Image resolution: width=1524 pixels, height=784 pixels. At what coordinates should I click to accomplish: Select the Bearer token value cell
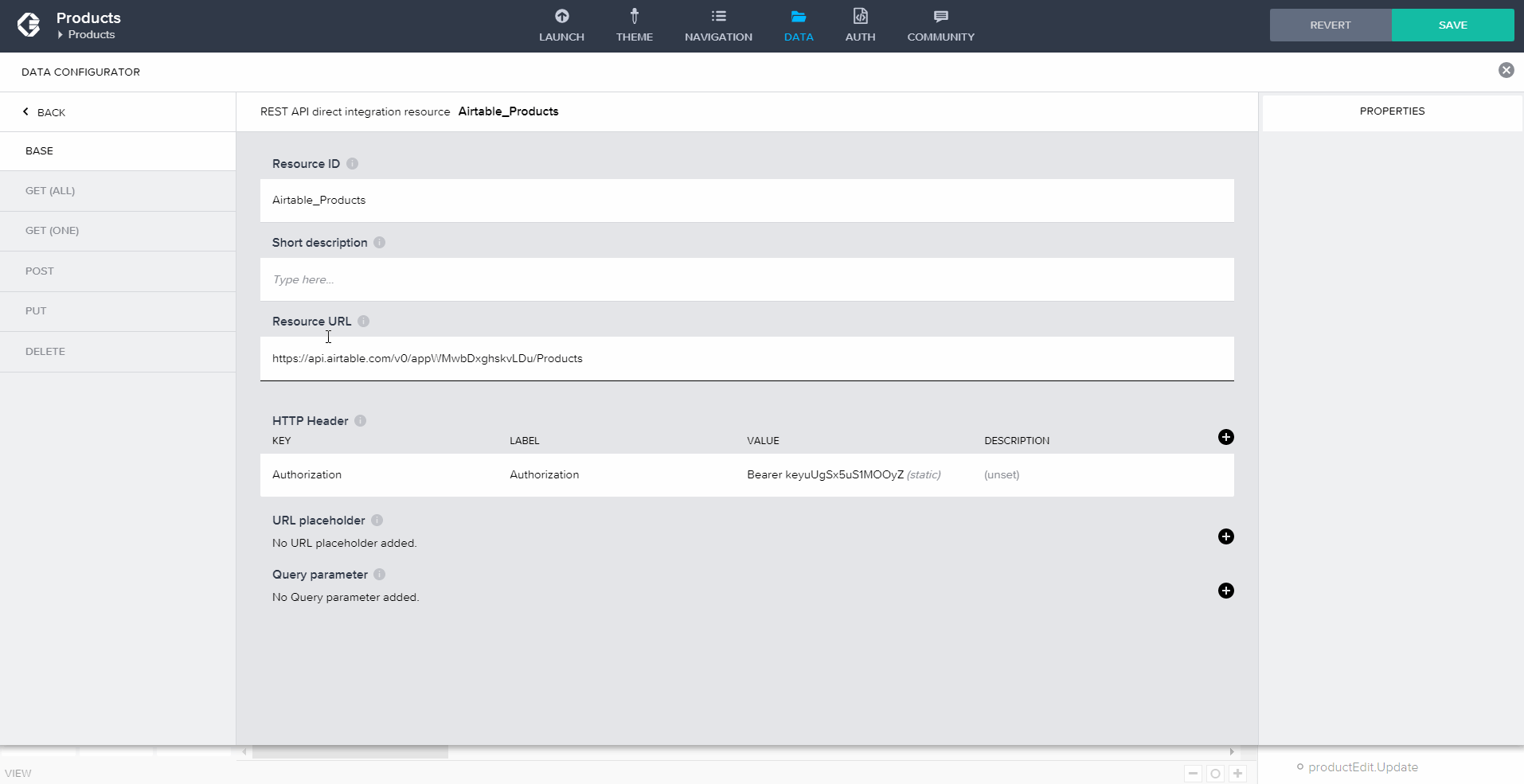[843, 474]
